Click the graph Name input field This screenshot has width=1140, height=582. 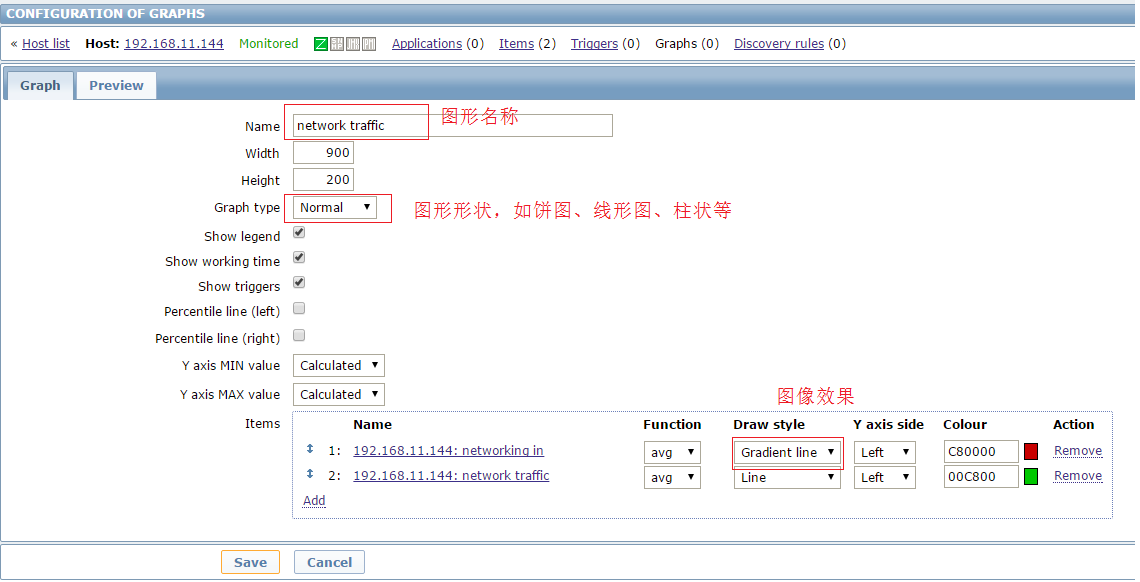coord(452,126)
